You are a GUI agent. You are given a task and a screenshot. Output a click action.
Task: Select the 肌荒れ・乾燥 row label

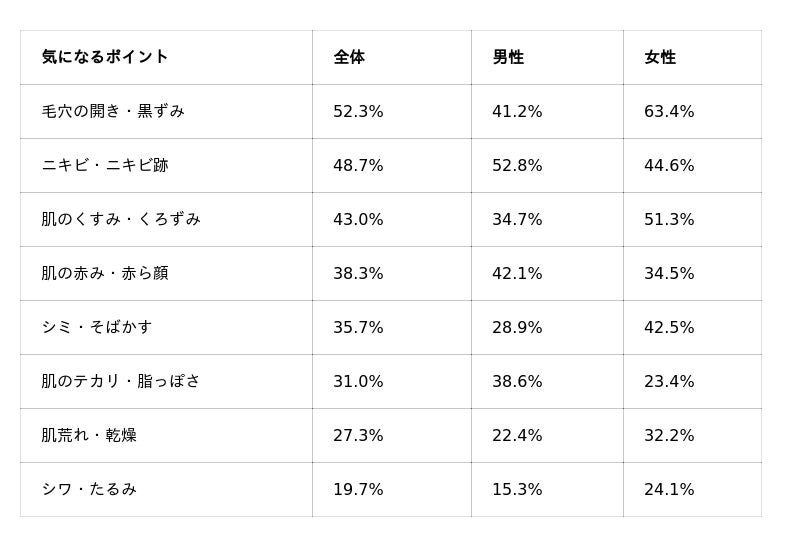click(89, 435)
